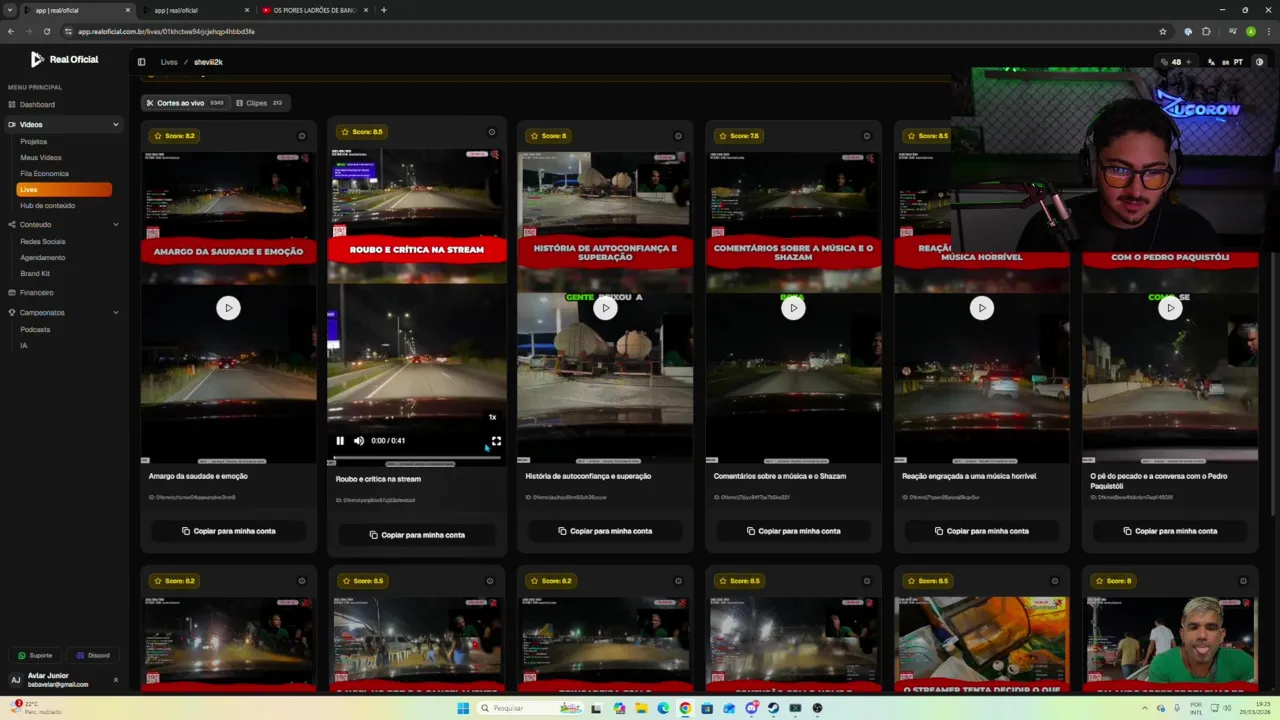This screenshot has width=1280, height=720.
Task: Open options circle on Amargo da saudade card
Action: pyautogui.click(x=302, y=136)
